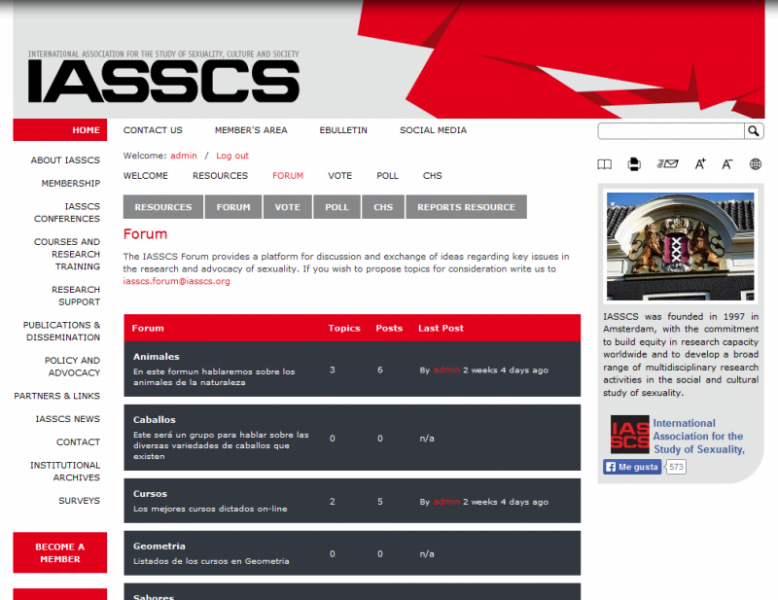
Task: Open MEMBER'S AREA in top navigation
Action: [251, 130]
